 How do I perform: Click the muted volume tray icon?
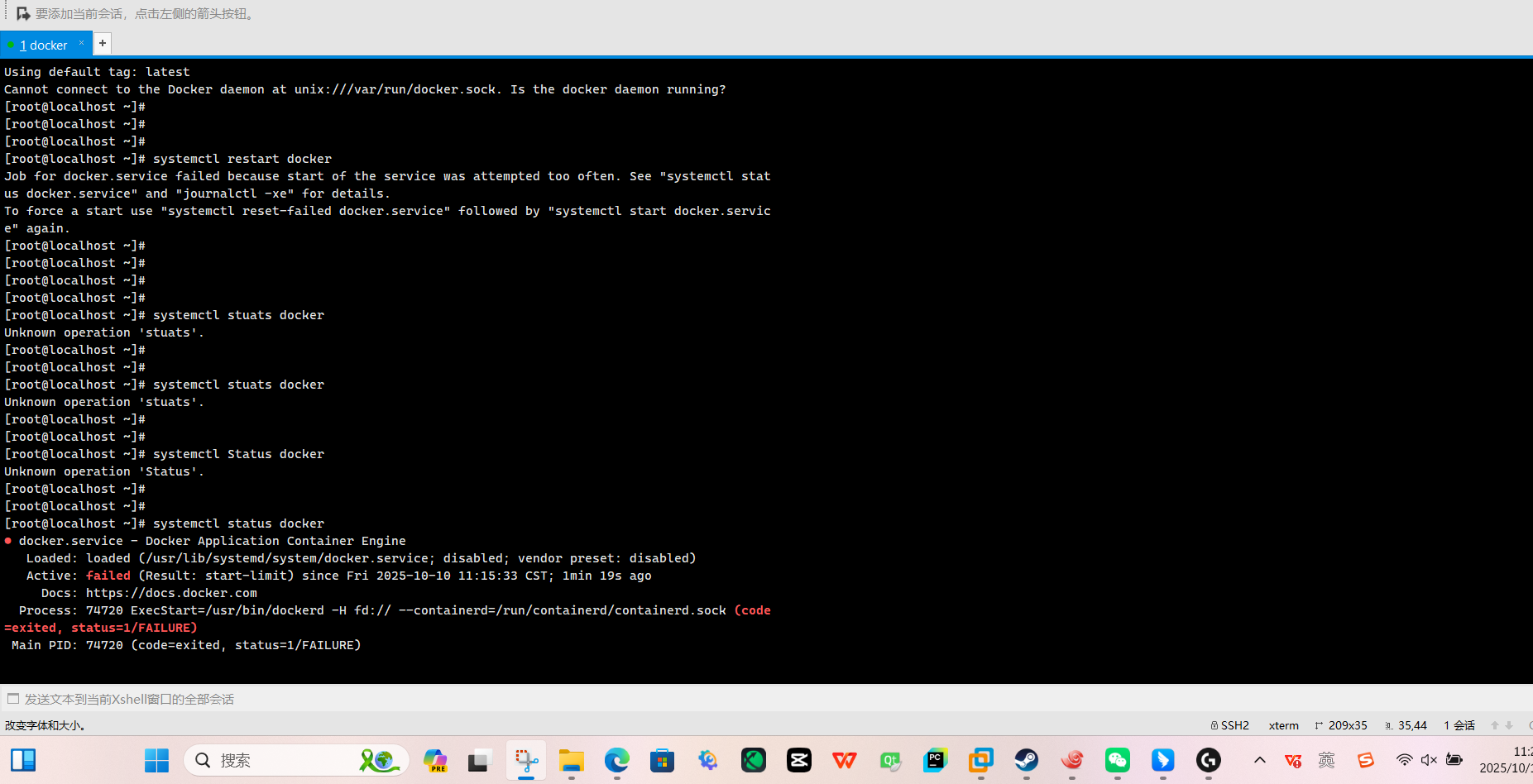tap(1429, 760)
